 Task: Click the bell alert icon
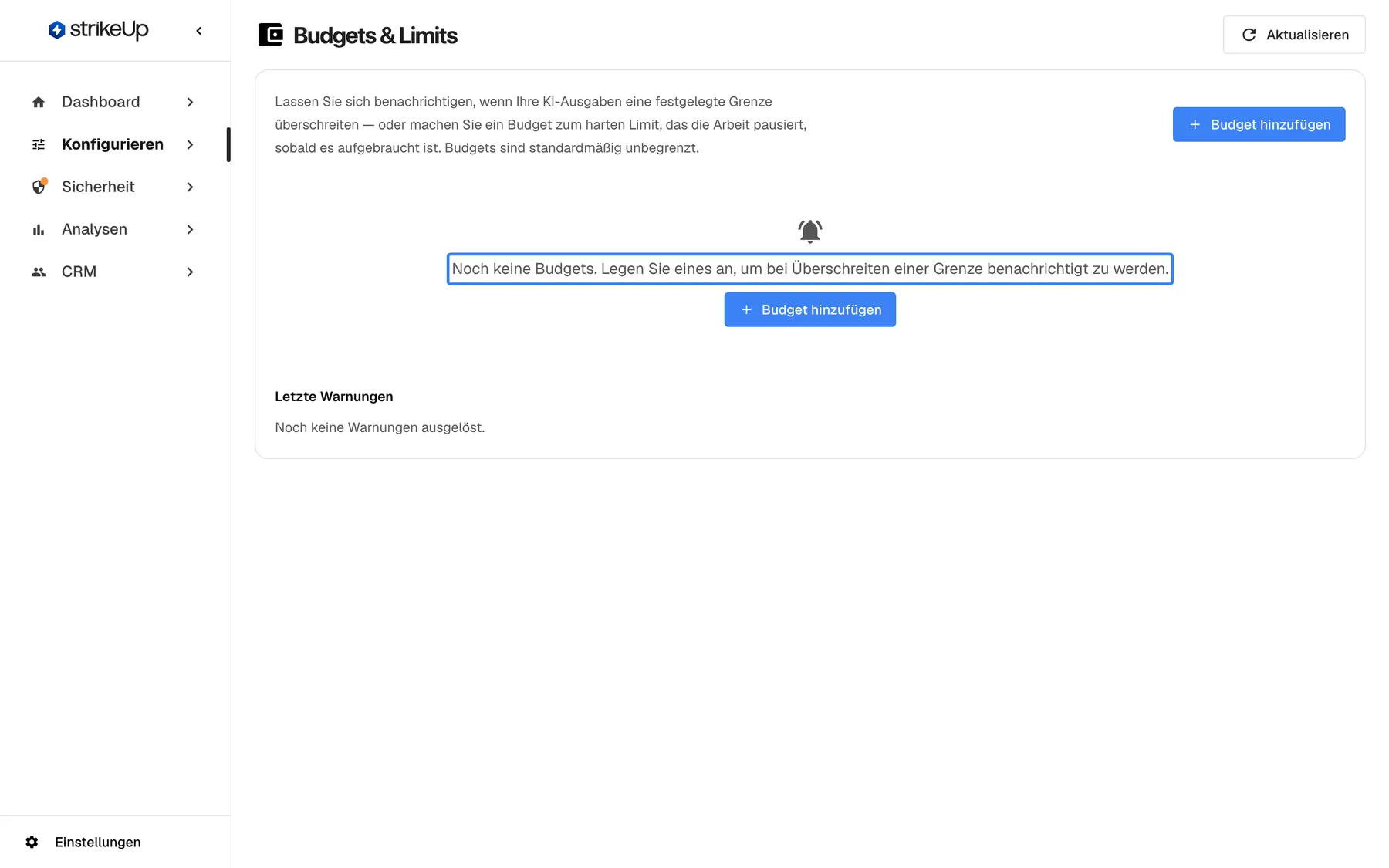[809, 231]
